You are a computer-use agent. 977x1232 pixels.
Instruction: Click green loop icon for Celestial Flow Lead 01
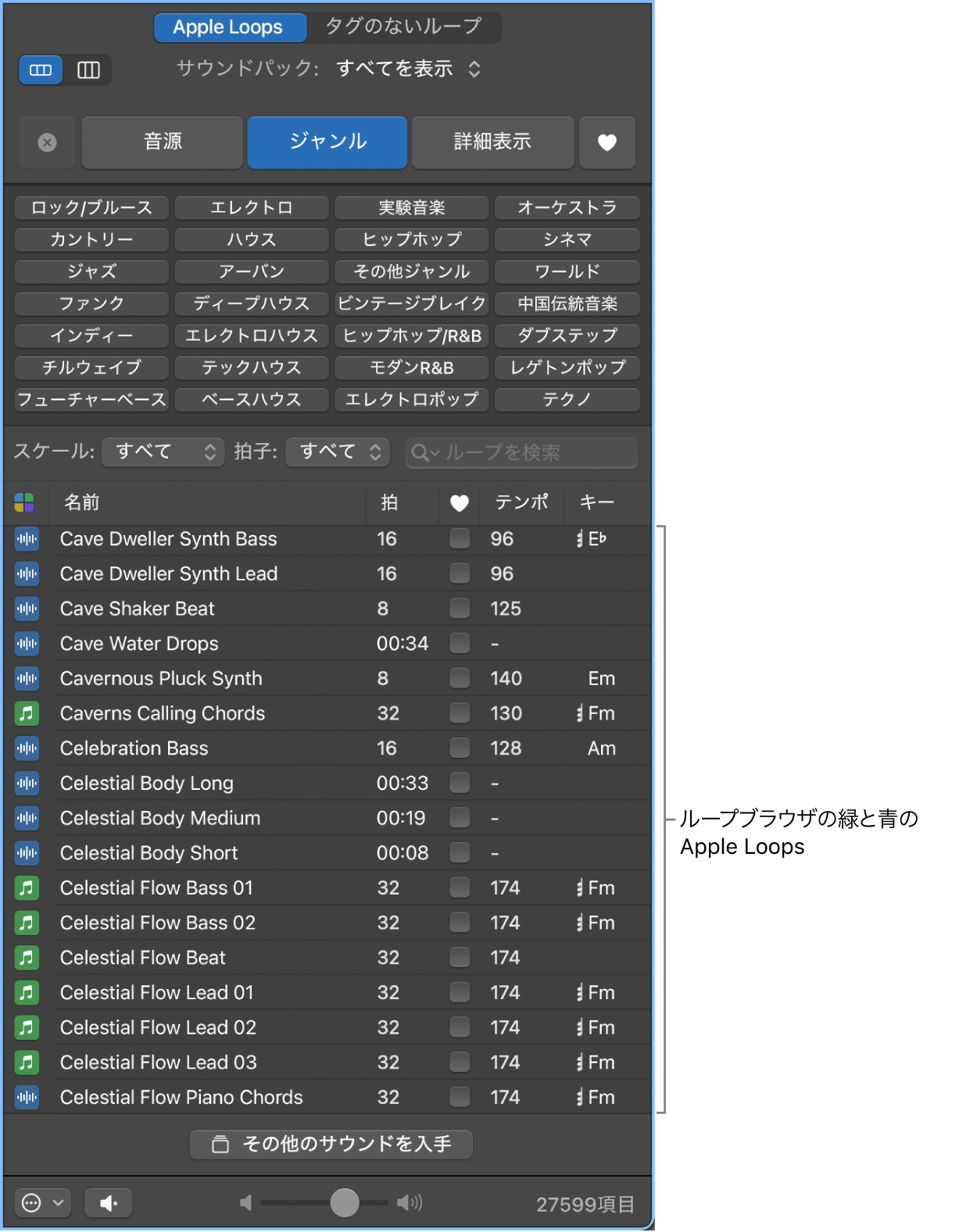click(x=27, y=993)
